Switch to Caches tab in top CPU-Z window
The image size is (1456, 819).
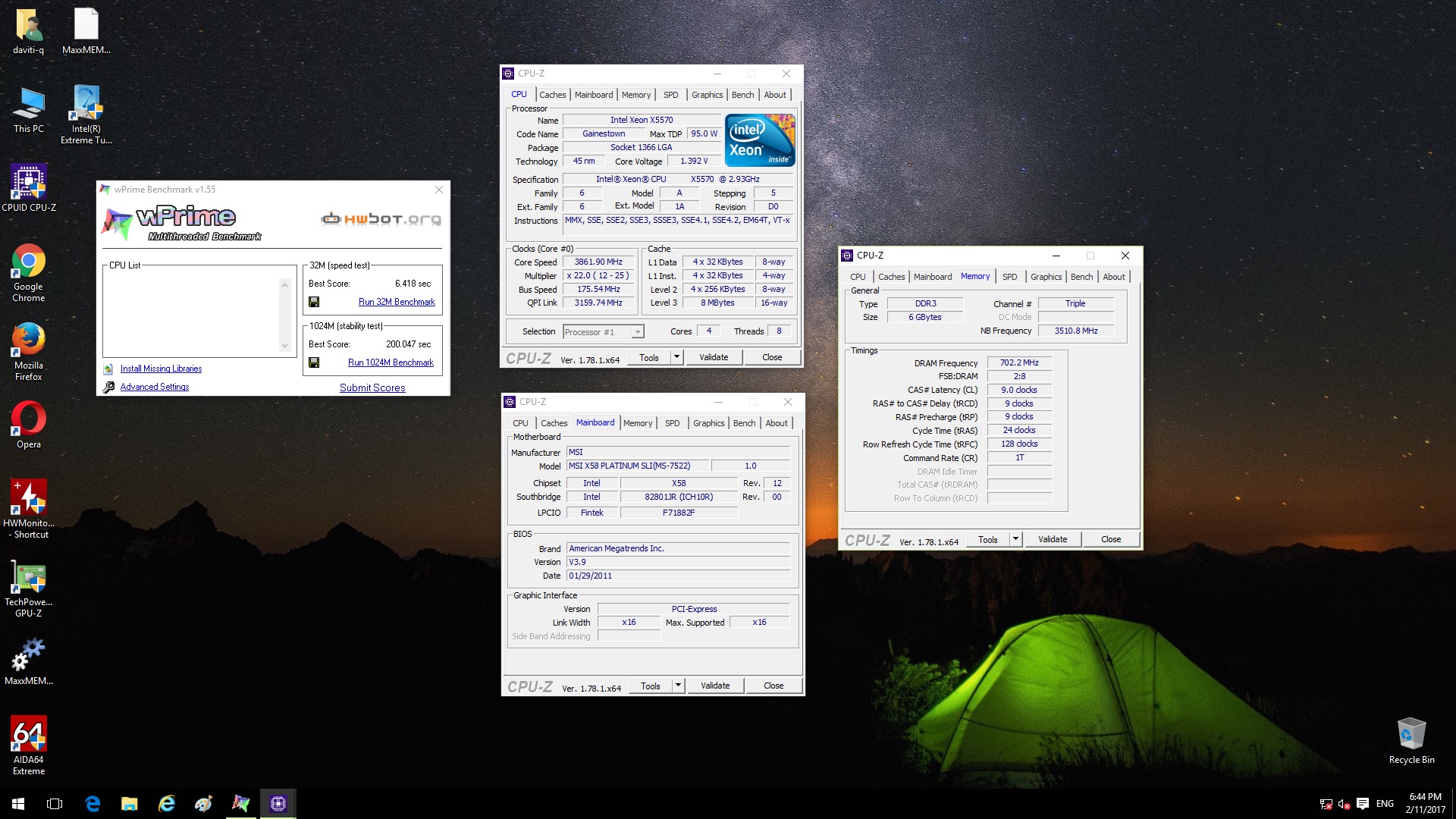coord(552,95)
